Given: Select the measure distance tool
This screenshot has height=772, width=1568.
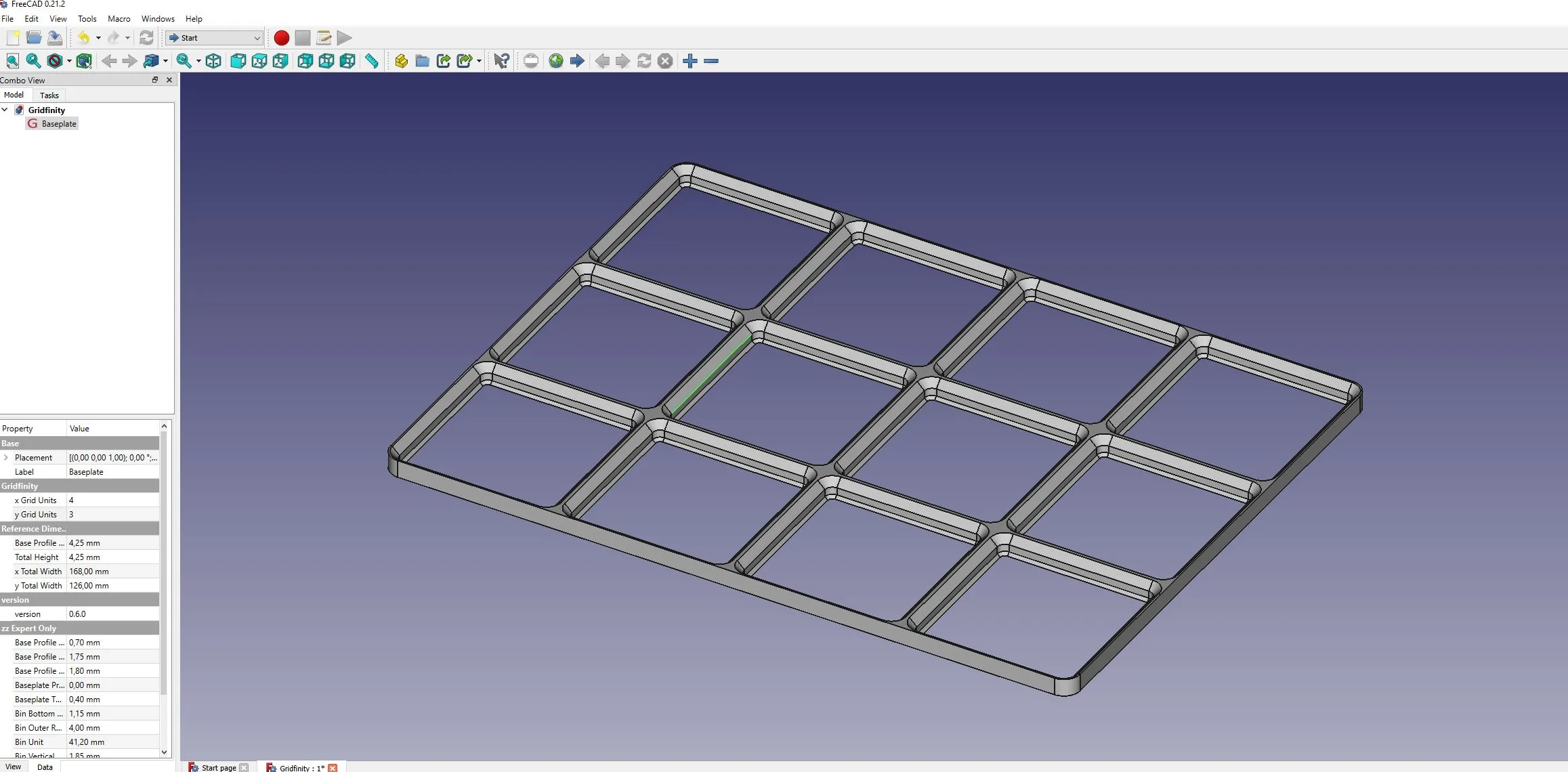Looking at the screenshot, I should 372,61.
